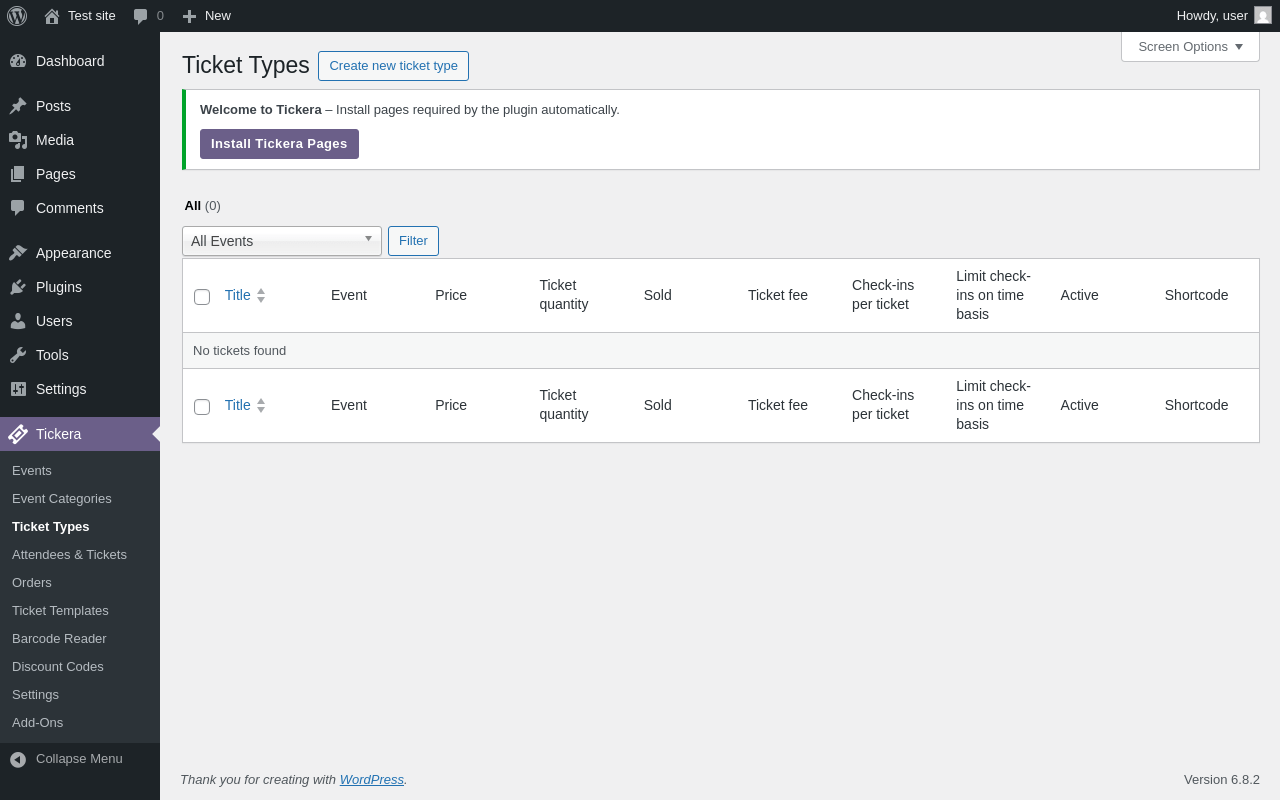The width and height of the screenshot is (1280, 800).
Task: Click the Tools wrench icon in sidebar
Action: click(18, 355)
